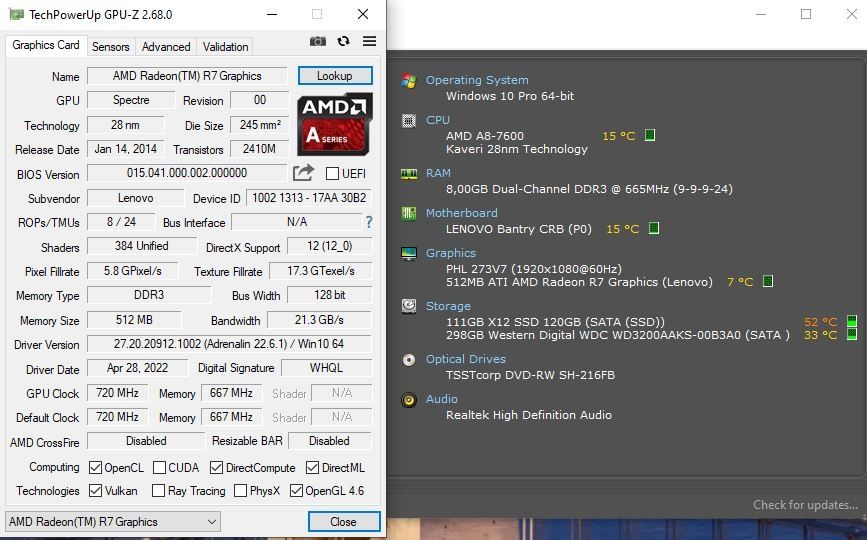Click the Digital Signature value WHQL
Screen dimensions: 867x540
(326, 368)
